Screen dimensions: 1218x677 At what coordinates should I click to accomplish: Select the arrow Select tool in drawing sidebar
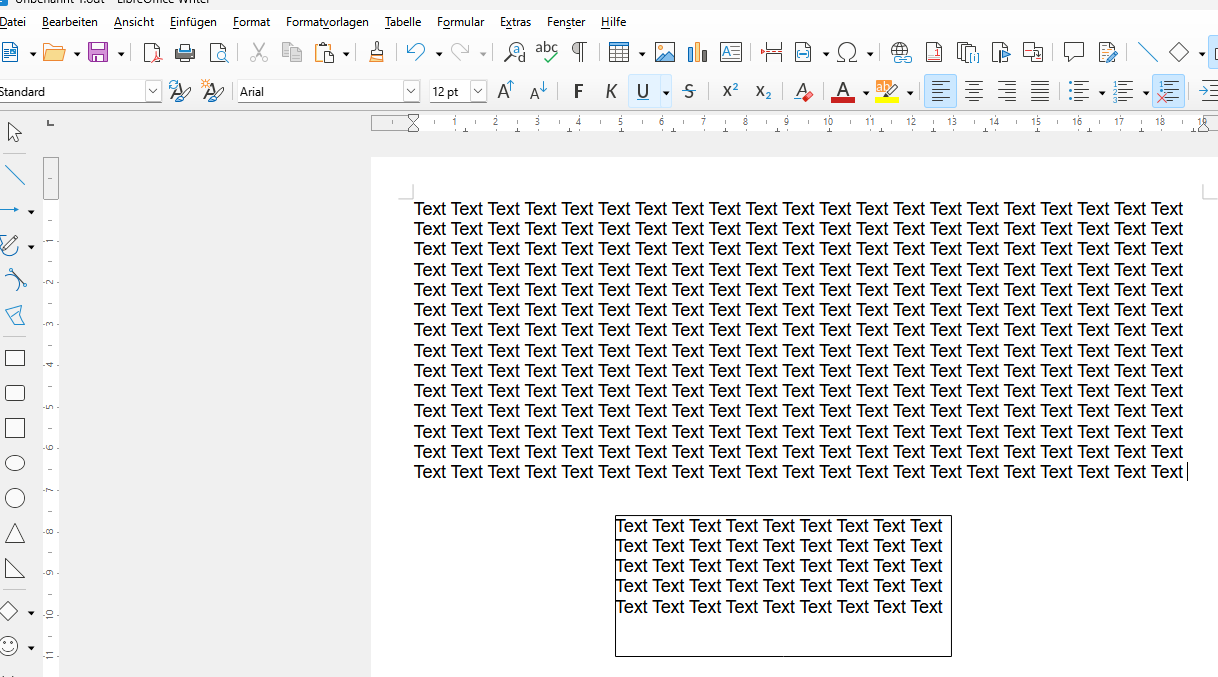[15, 132]
